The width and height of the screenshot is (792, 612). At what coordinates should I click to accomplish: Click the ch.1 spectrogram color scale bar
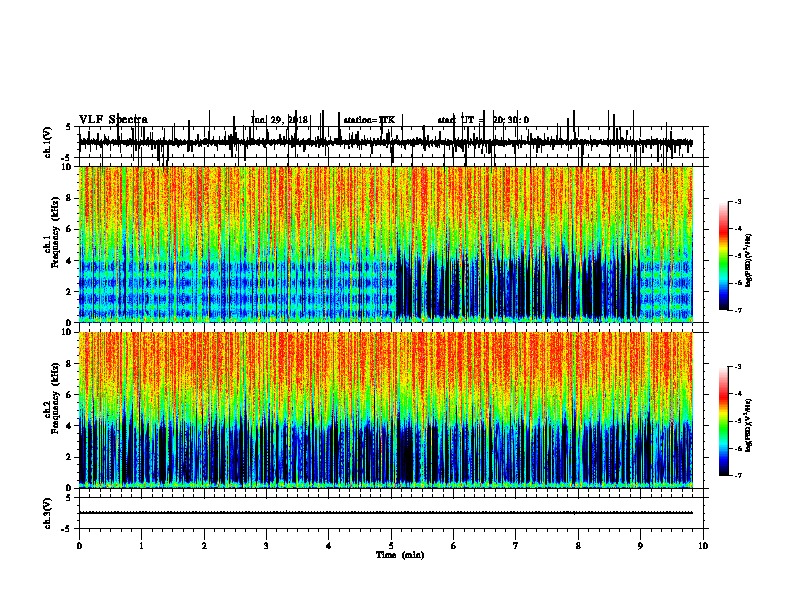click(x=724, y=256)
